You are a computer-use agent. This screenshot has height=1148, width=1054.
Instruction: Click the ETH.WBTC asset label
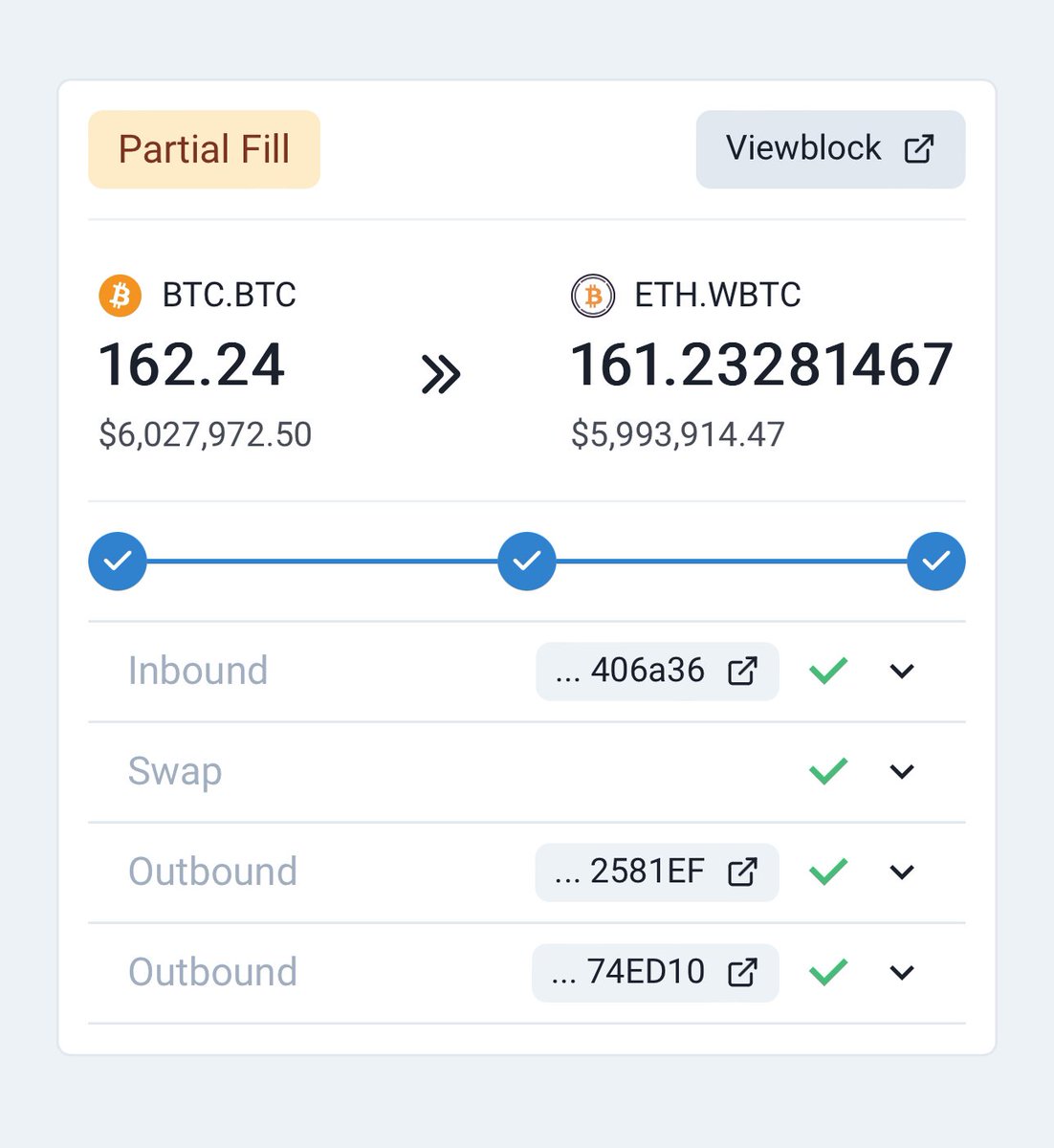pos(718,295)
